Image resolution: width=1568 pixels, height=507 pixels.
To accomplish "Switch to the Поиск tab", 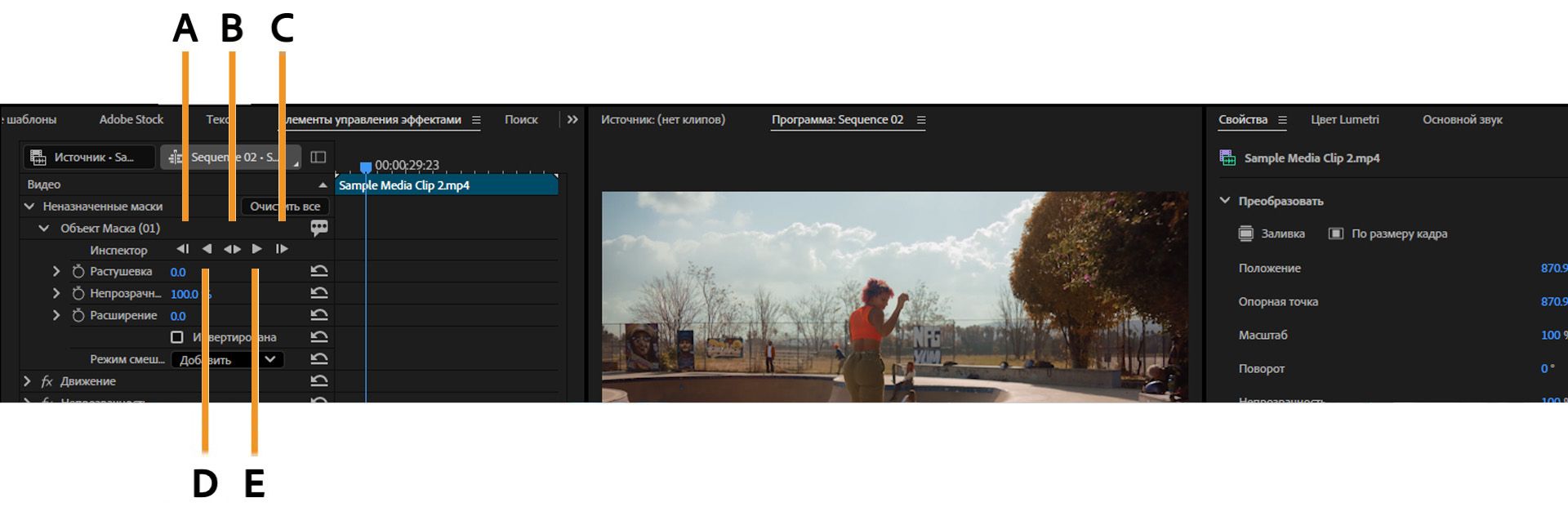I will pyautogui.click(x=521, y=119).
